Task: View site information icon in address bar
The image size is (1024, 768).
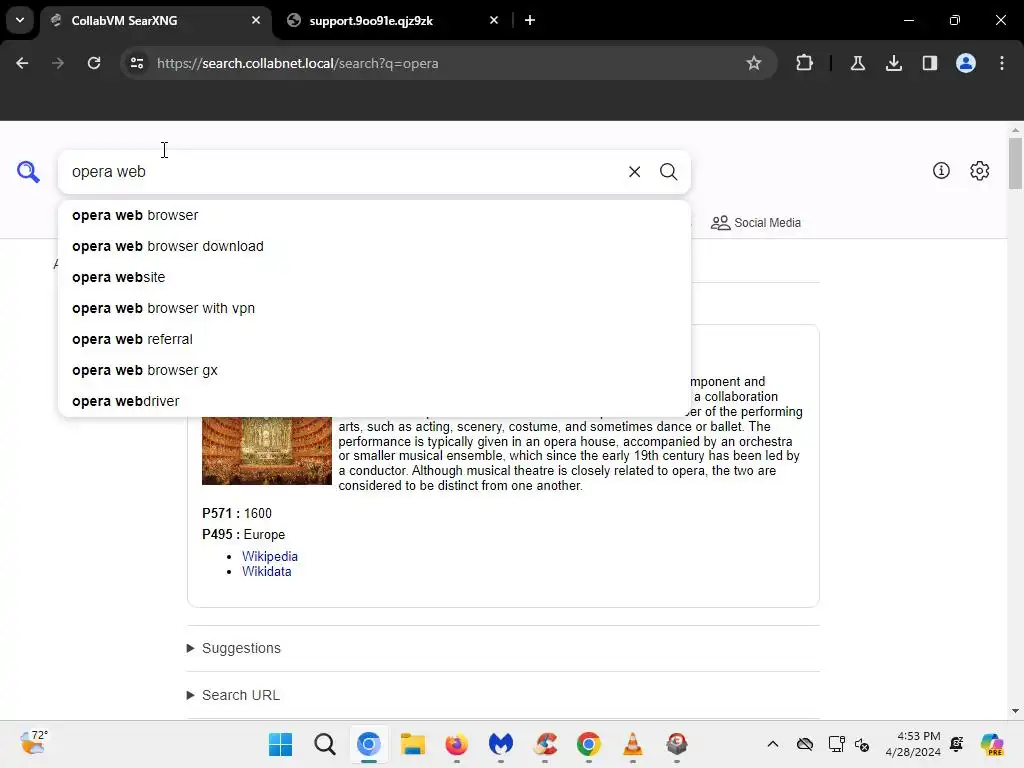Action: pyautogui.click(x=137, y=63)
